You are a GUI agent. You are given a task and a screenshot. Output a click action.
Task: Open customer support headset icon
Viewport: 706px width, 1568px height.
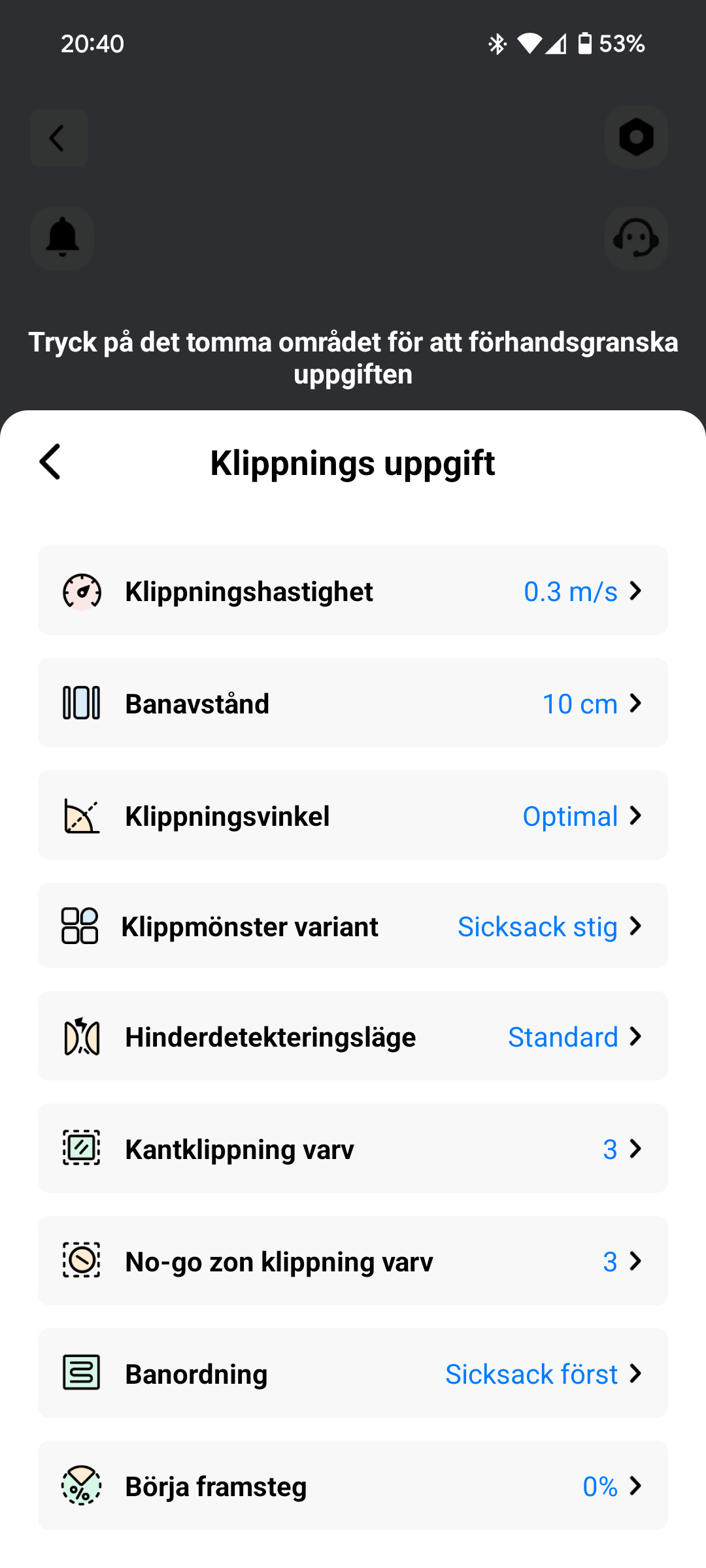[636, 238]
